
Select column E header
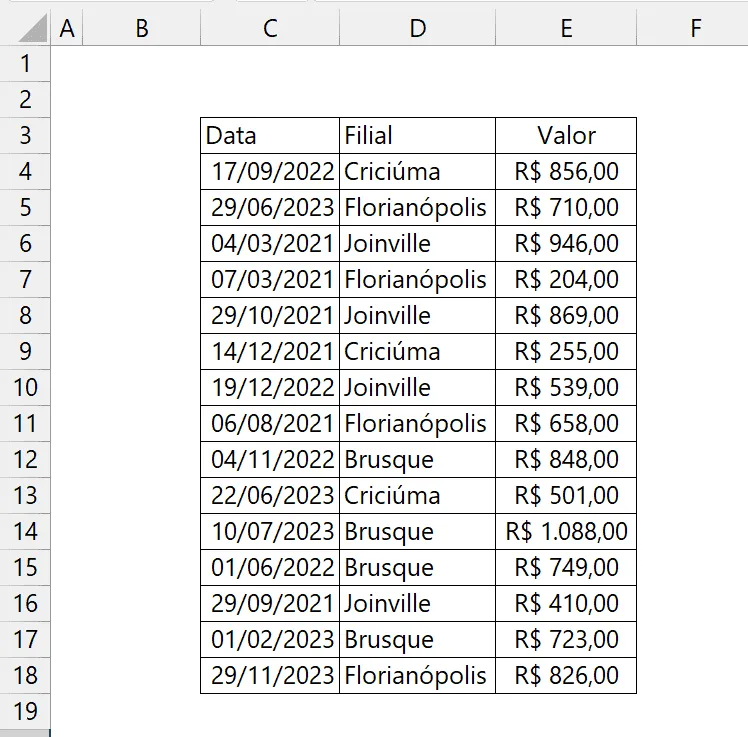566,28
